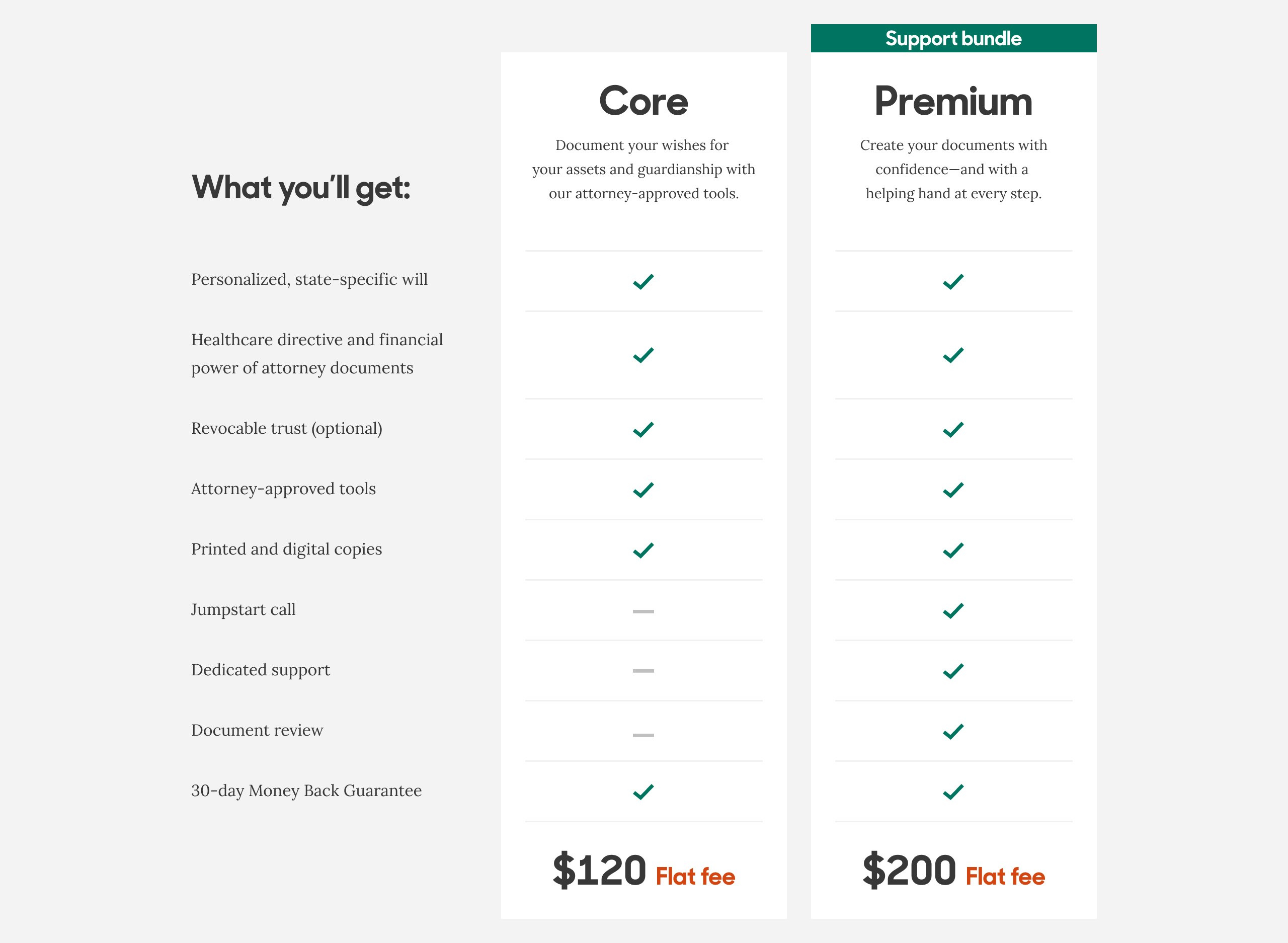Viewport: 1288px width, 943px height.
Task: Click Core checkmark for 30-day Money Back Guarantee
Action: coord(643,792)
